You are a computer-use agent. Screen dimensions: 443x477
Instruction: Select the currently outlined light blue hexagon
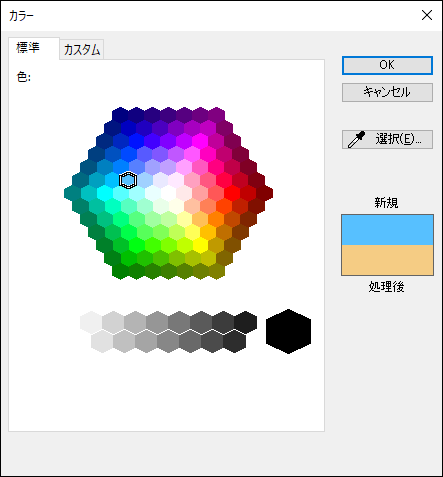[128, 180]
